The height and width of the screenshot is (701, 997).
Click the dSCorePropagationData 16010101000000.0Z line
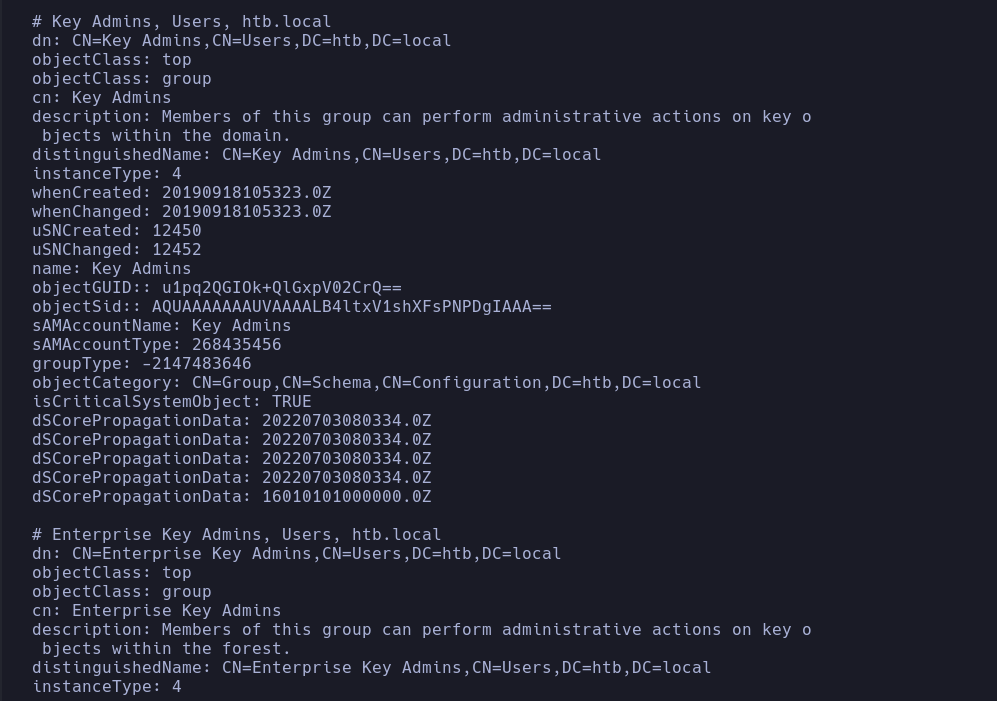231,497
